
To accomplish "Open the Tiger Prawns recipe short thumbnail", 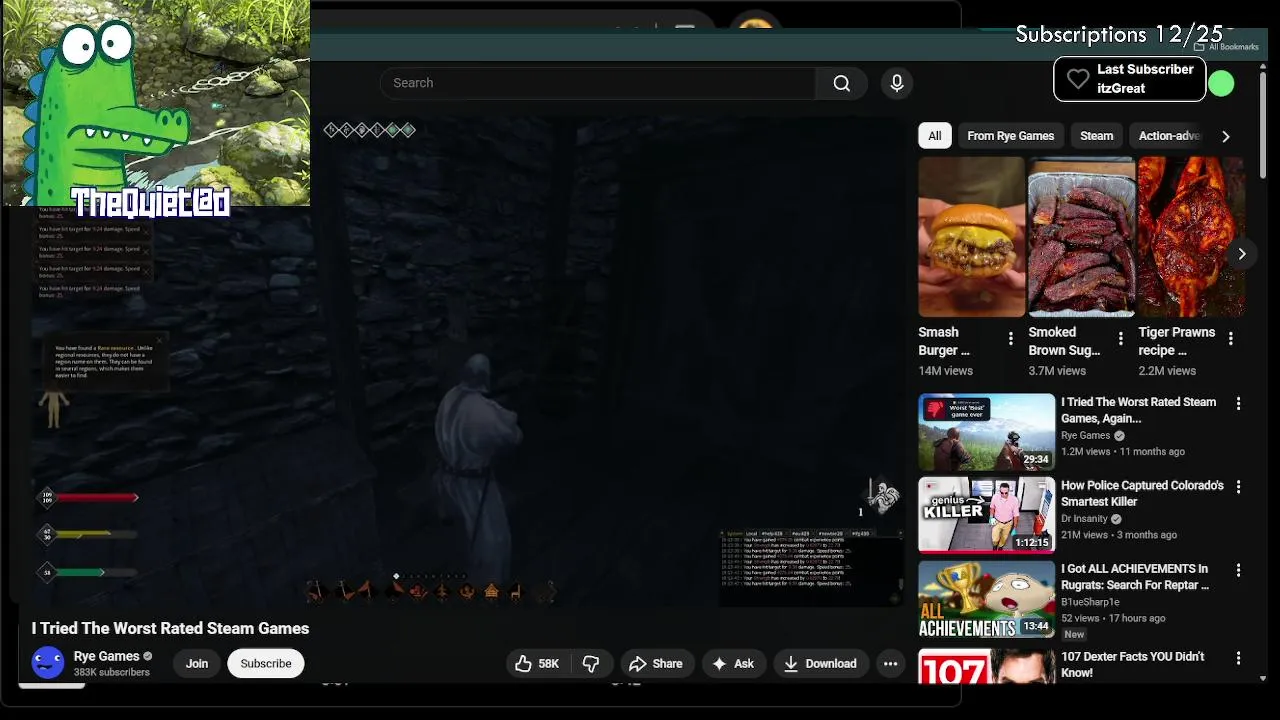I will click(1191, 237).
